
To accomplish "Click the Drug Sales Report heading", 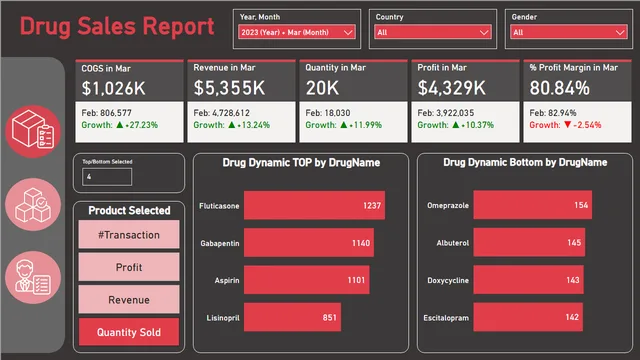I will [x=117, y=27].
